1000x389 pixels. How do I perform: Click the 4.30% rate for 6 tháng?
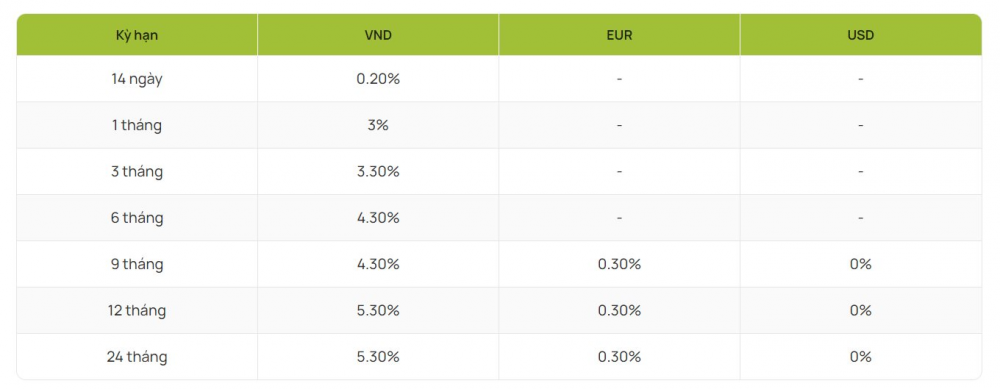pyautogui.click(x=378, y=217)
